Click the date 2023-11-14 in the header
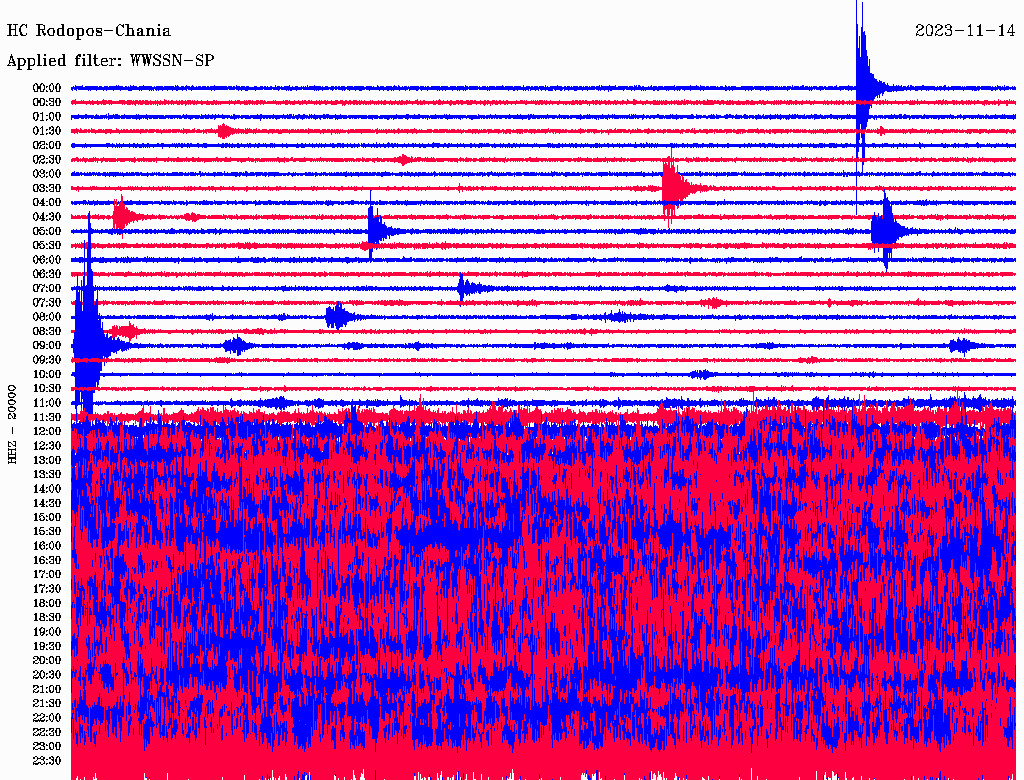Viewport: 1024px width, 780px height. tap(965, 31)
